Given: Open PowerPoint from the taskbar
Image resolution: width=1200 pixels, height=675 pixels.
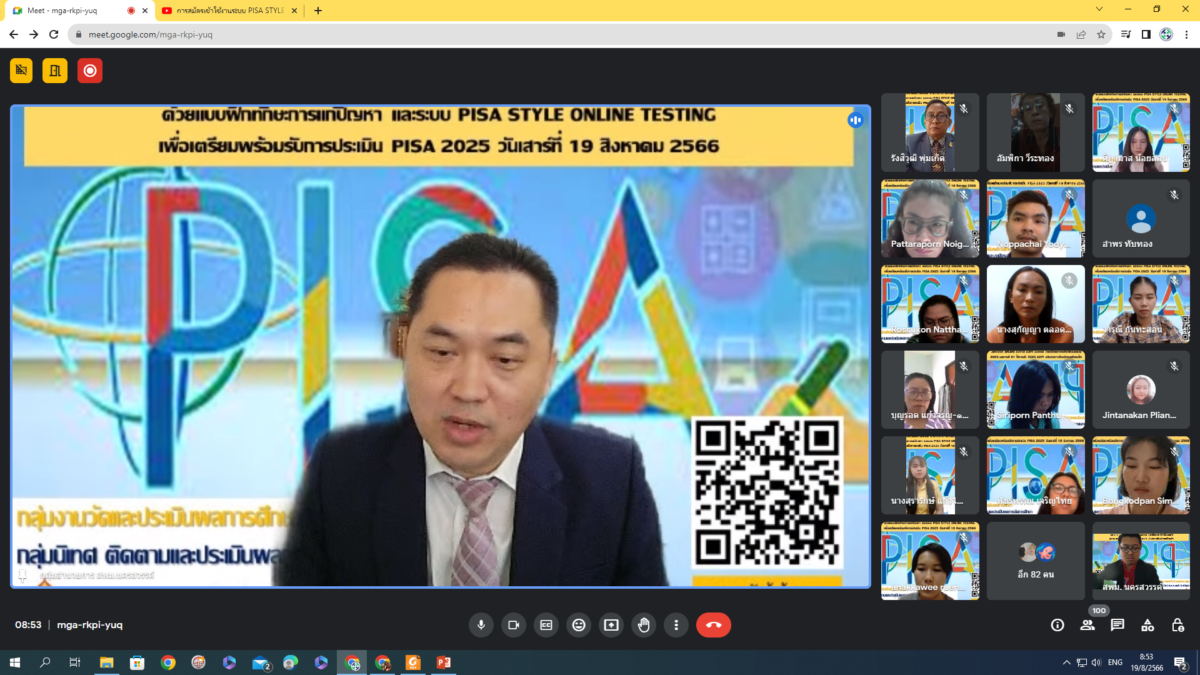Looking at the screenshot, I should click(x=444, y=662).
